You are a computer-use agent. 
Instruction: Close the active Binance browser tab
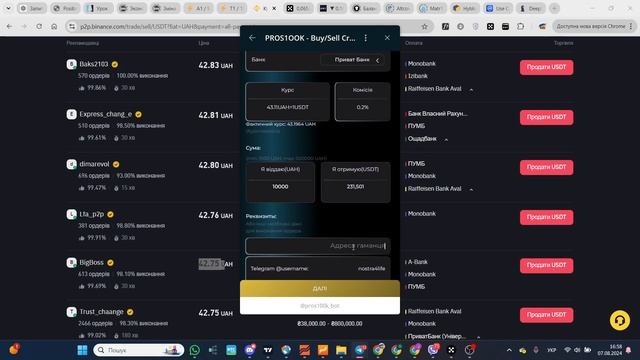[274, 8]
